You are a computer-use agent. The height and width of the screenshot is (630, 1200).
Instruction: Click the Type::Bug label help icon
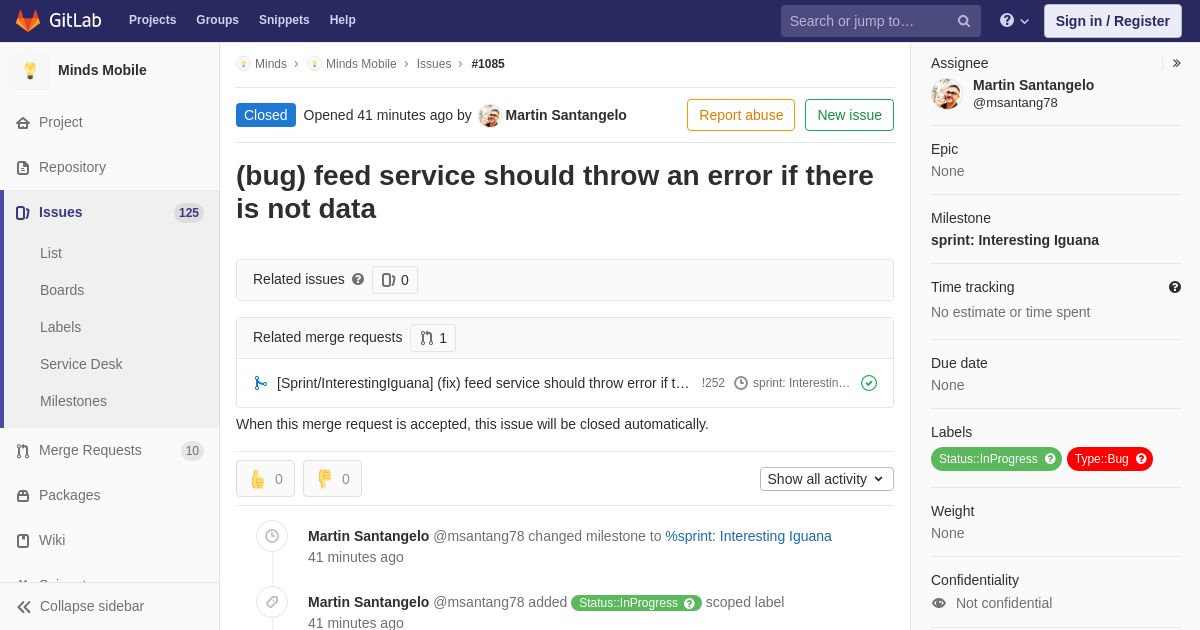(x=1141, y=459)
